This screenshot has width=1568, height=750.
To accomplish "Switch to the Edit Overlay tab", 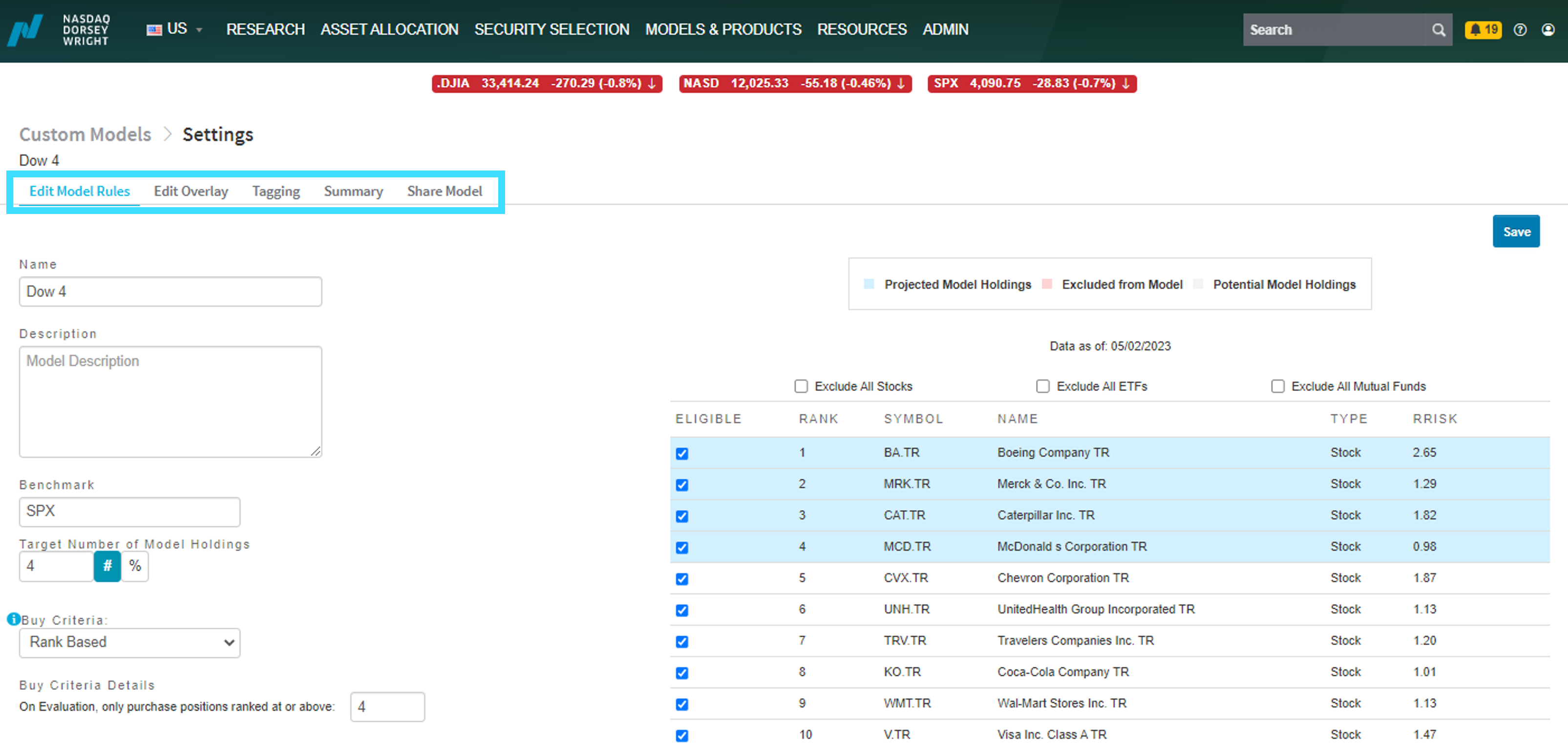I will coord(191,191).
